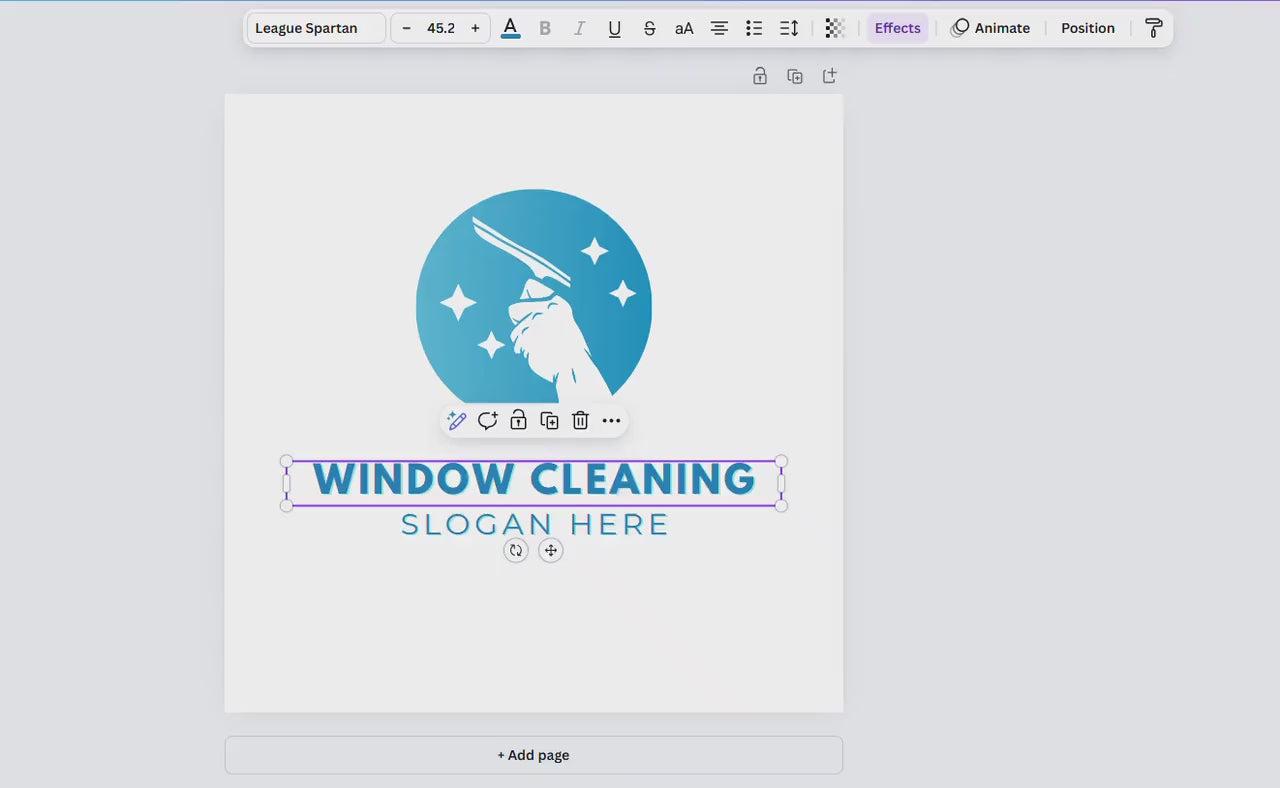Click right side width handle of text box

point(781,484)
